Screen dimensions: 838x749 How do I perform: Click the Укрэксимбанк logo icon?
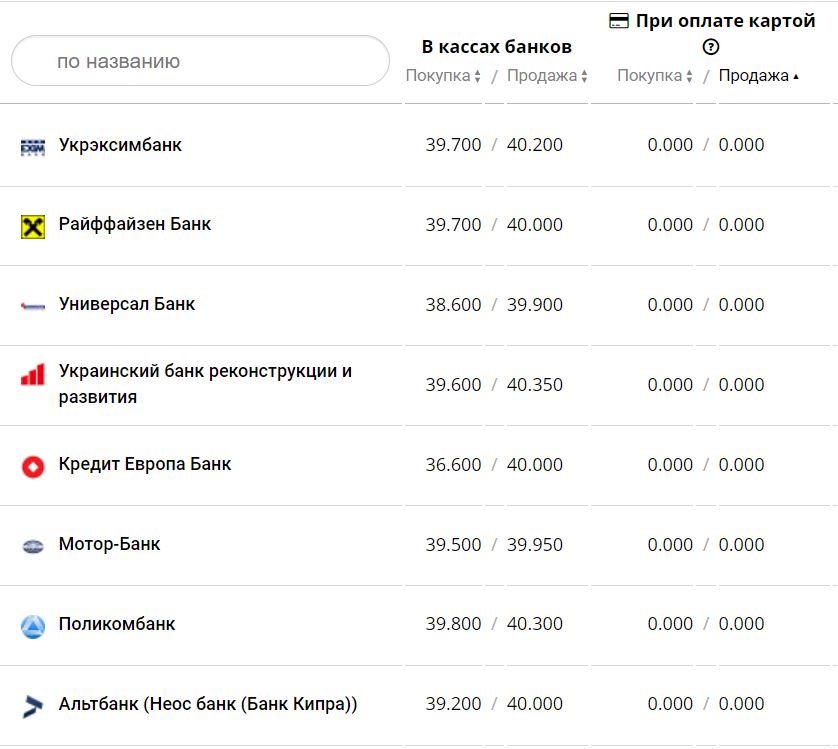click(x=33, y=148)
